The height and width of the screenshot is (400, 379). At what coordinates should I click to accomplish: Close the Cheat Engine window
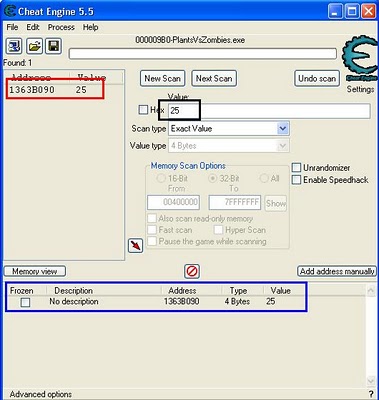coord(369,12)
